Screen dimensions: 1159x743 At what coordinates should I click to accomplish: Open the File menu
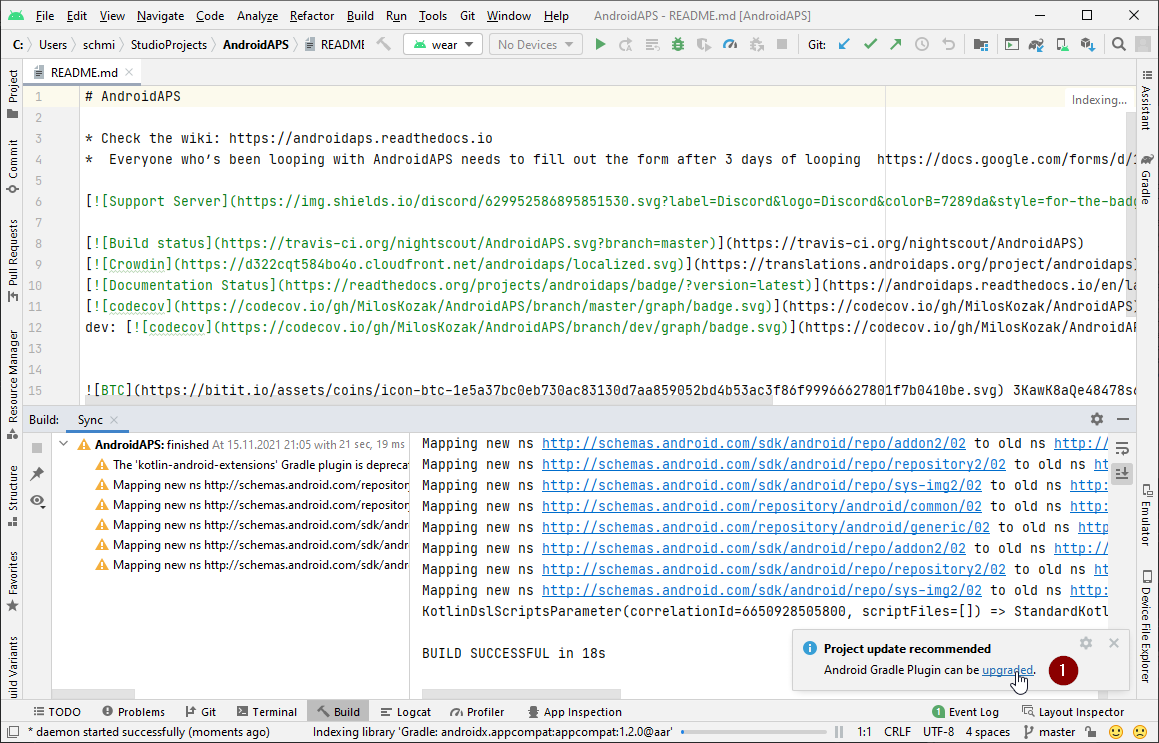tap(44, 16)
